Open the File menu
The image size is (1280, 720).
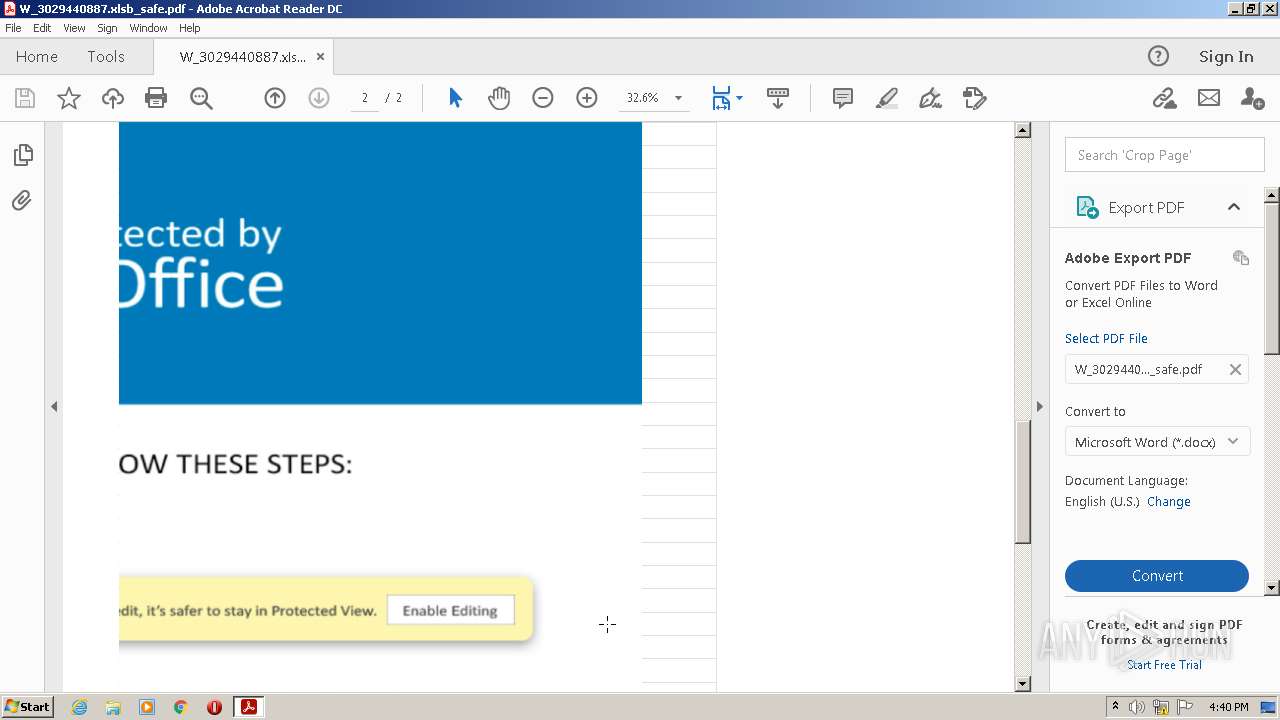(x=13, y=28)
